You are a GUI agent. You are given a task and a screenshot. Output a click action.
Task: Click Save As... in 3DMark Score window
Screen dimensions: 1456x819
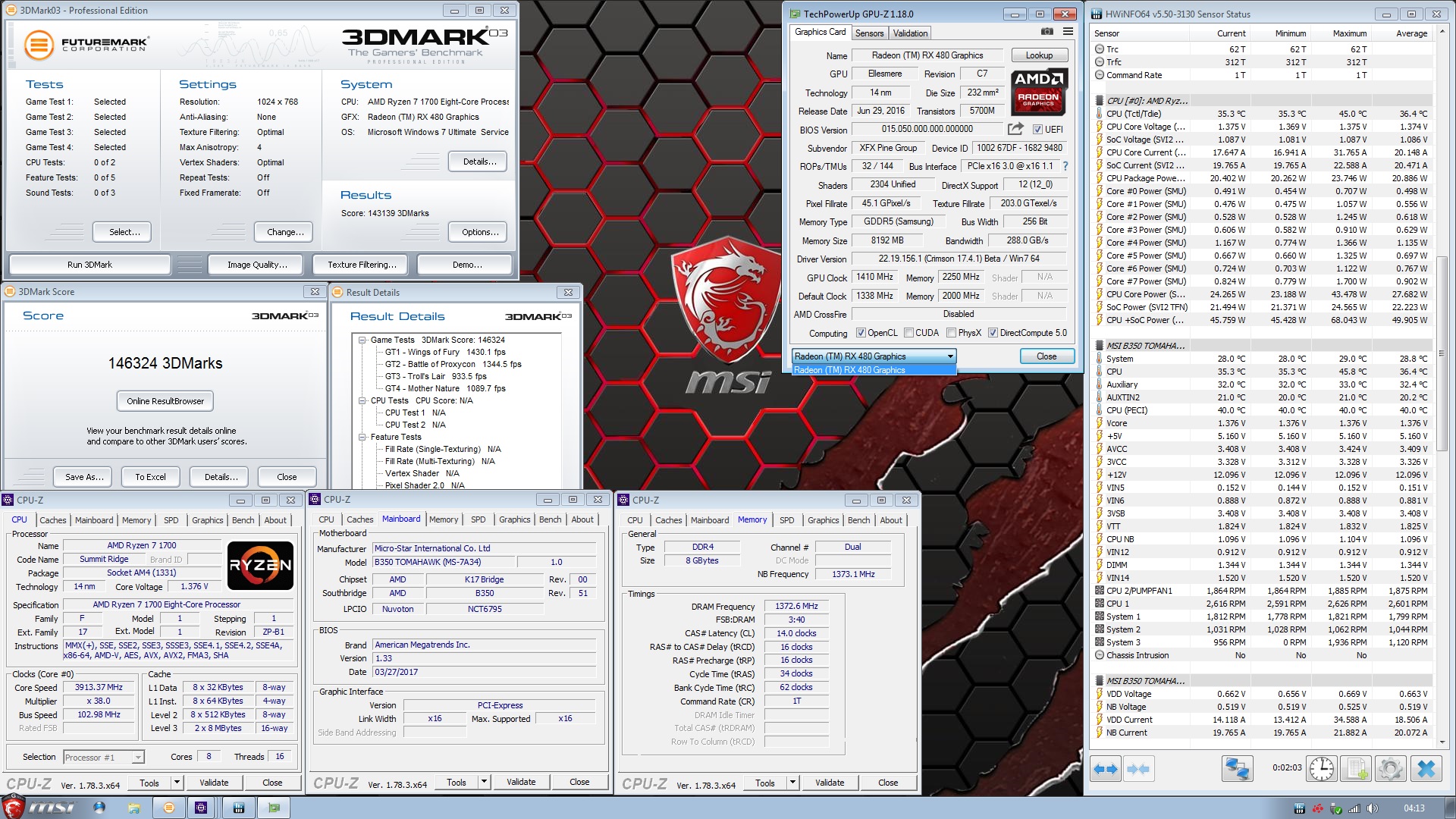point(84,477)
